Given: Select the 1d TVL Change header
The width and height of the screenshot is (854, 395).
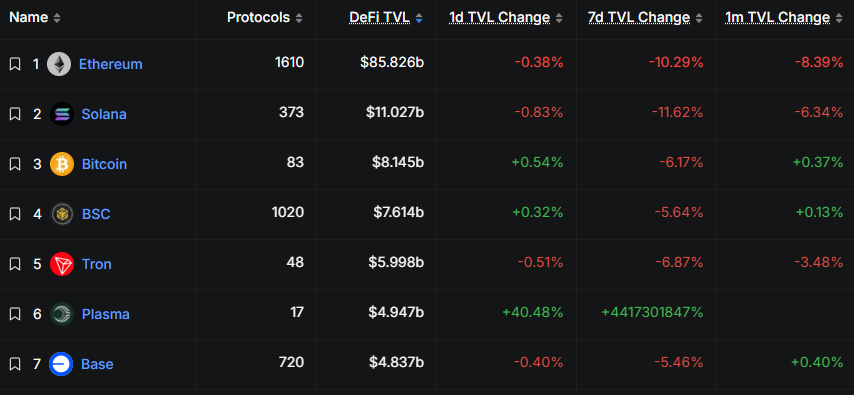Looking at the screenshot, I should (x=499, y=17).
